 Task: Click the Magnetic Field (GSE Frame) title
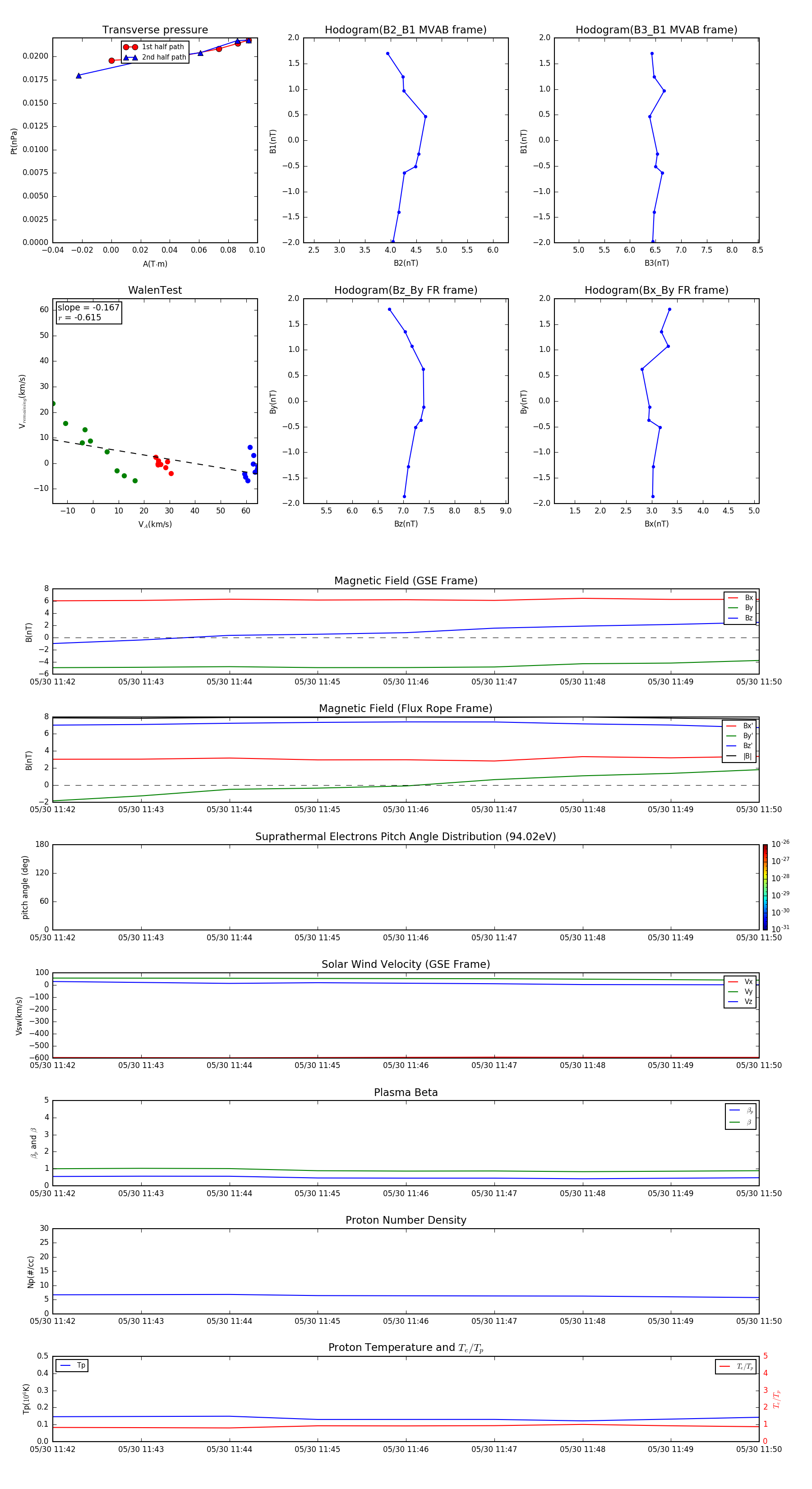point(406,581)
